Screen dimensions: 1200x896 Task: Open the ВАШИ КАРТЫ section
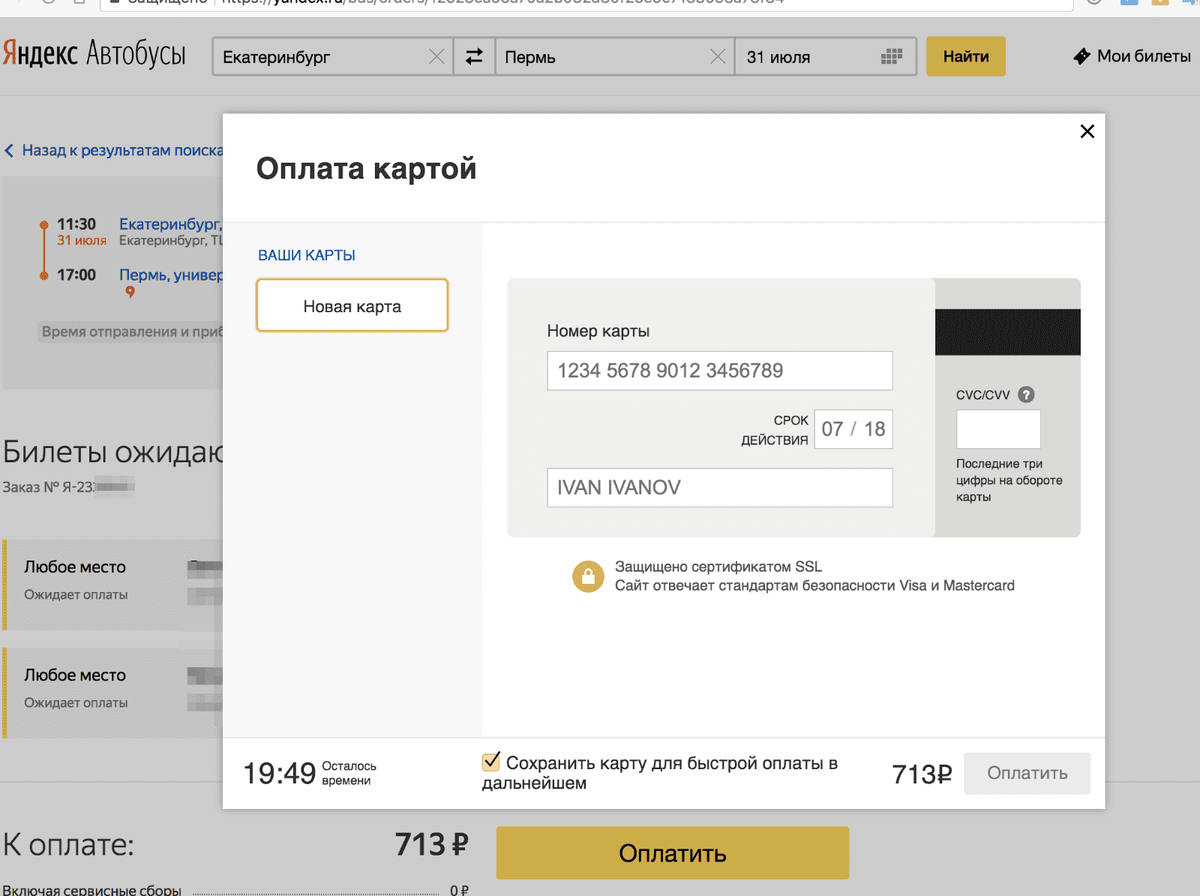pyautogui.click(x=306, y=255)
